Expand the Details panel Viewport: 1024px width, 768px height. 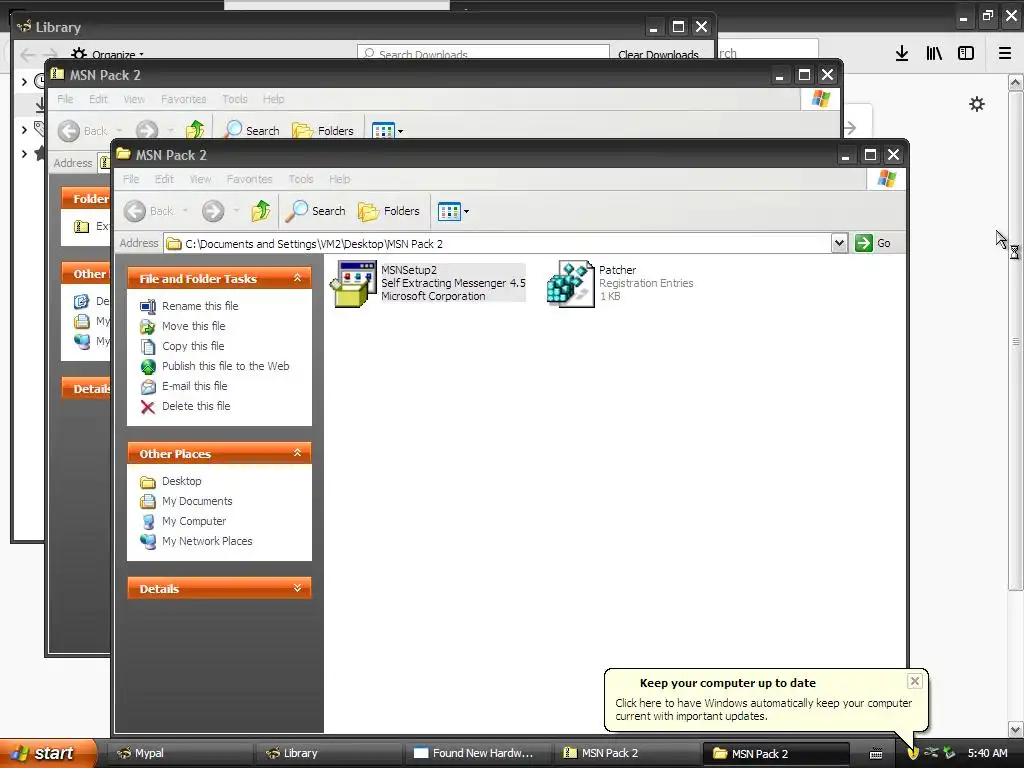click(297, 588)
